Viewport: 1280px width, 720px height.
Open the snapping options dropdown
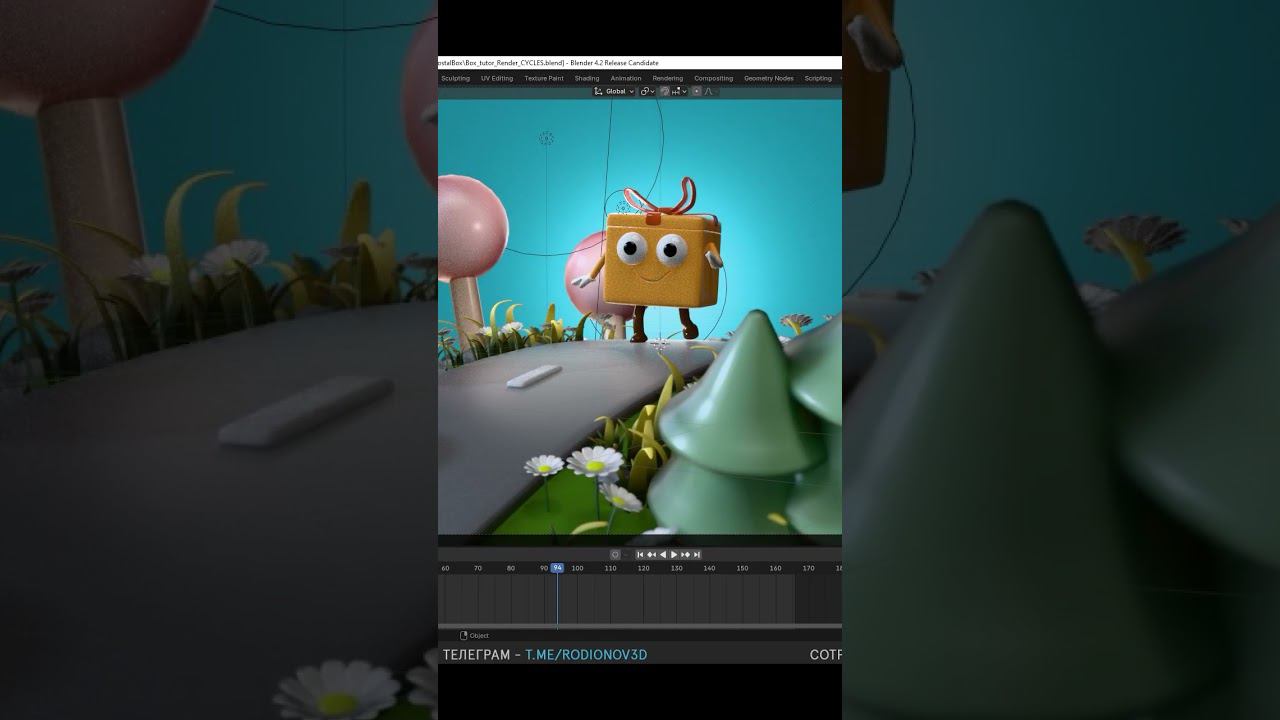[679, 91]
